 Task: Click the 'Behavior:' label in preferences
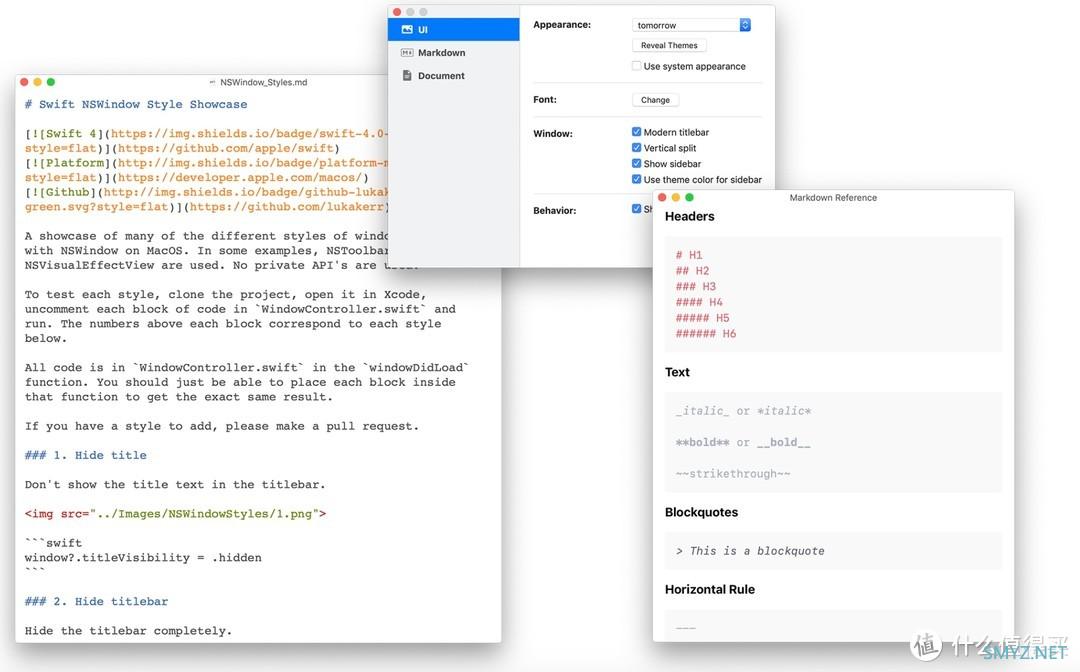554,211
